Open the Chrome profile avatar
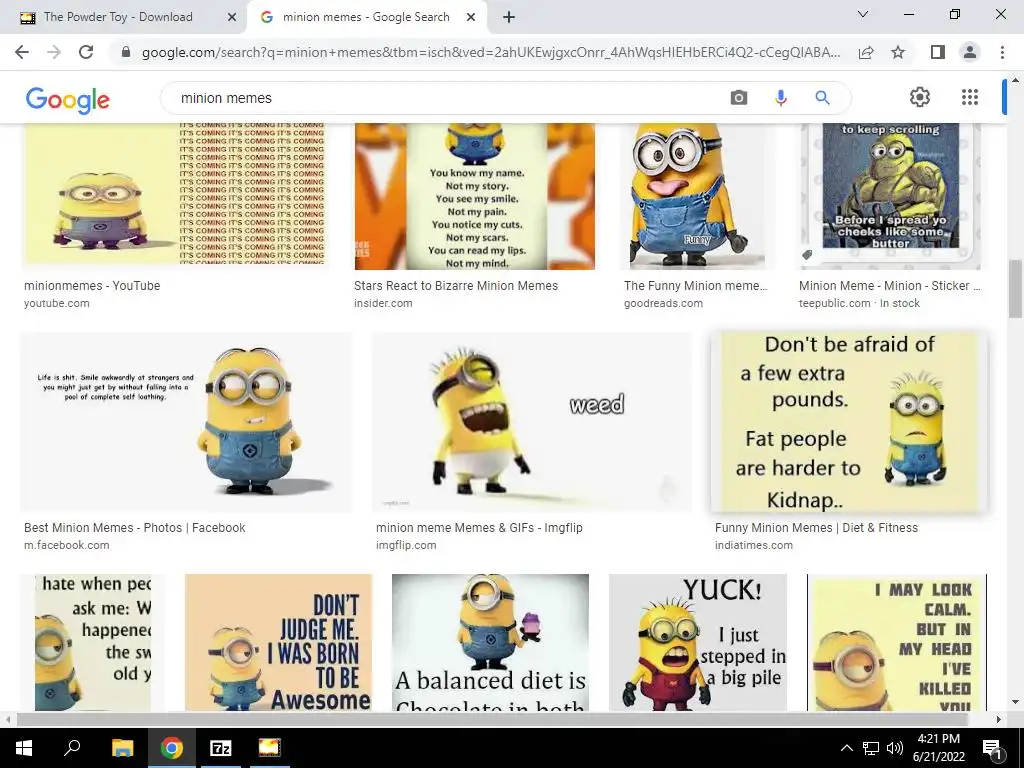 (x=970, y=52)
